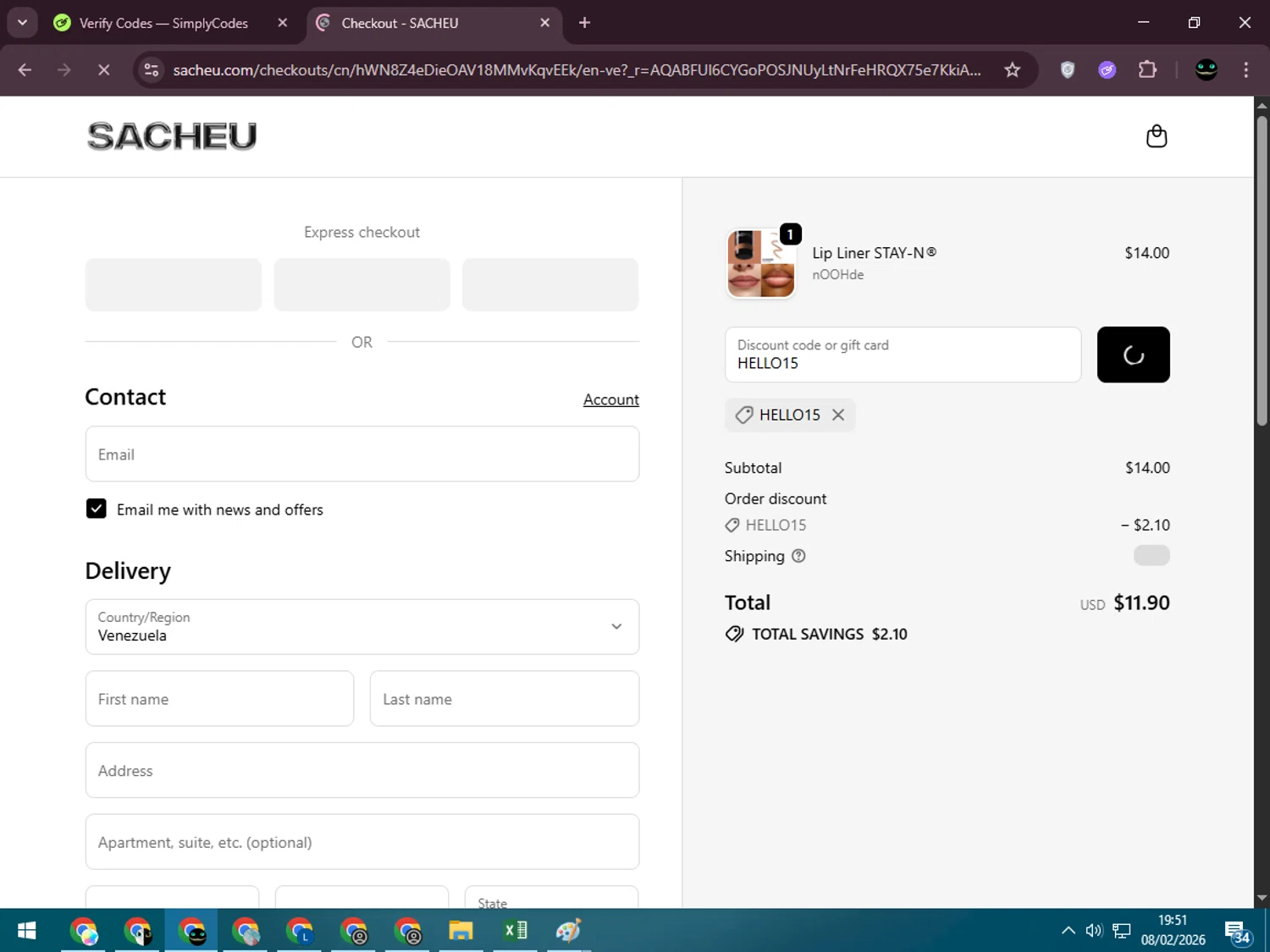1270x952 pixels.
Task: Expand the Country/Region dropdown
Action: 362,627
